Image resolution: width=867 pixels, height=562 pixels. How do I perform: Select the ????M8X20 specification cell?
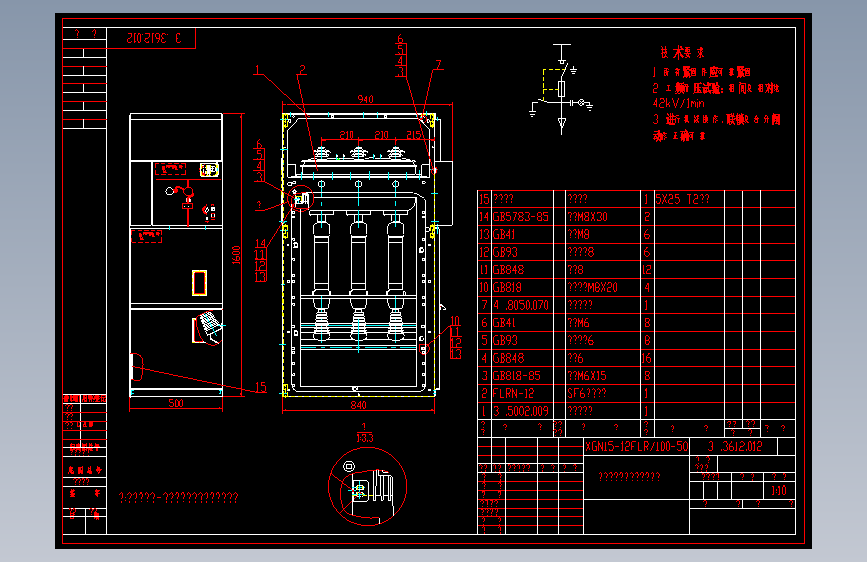tap(592, 288)
